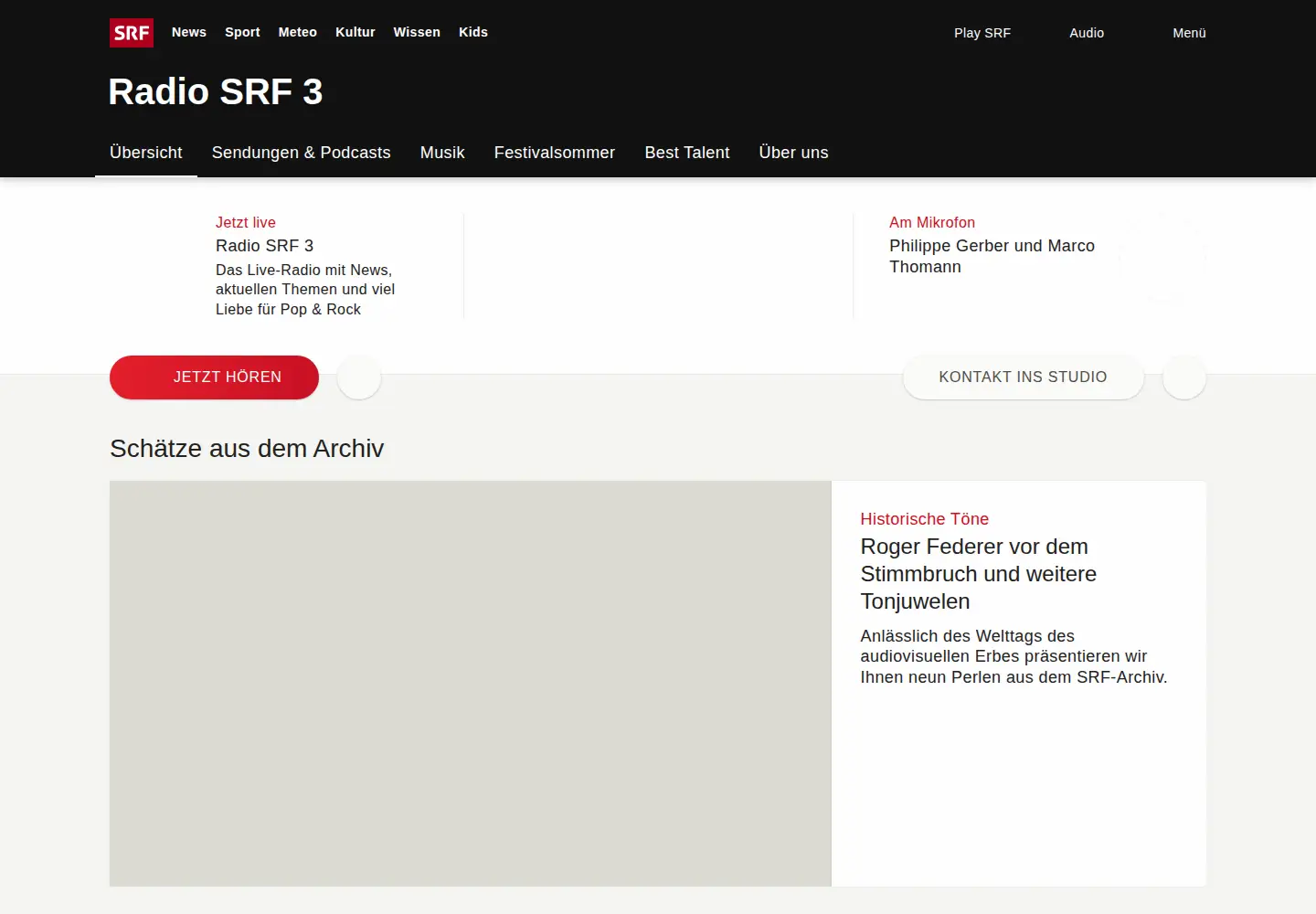The image size is (1316, 914).
Task: Click the Radio SRF 3 page heading
Action: click(x=216, y=91)
